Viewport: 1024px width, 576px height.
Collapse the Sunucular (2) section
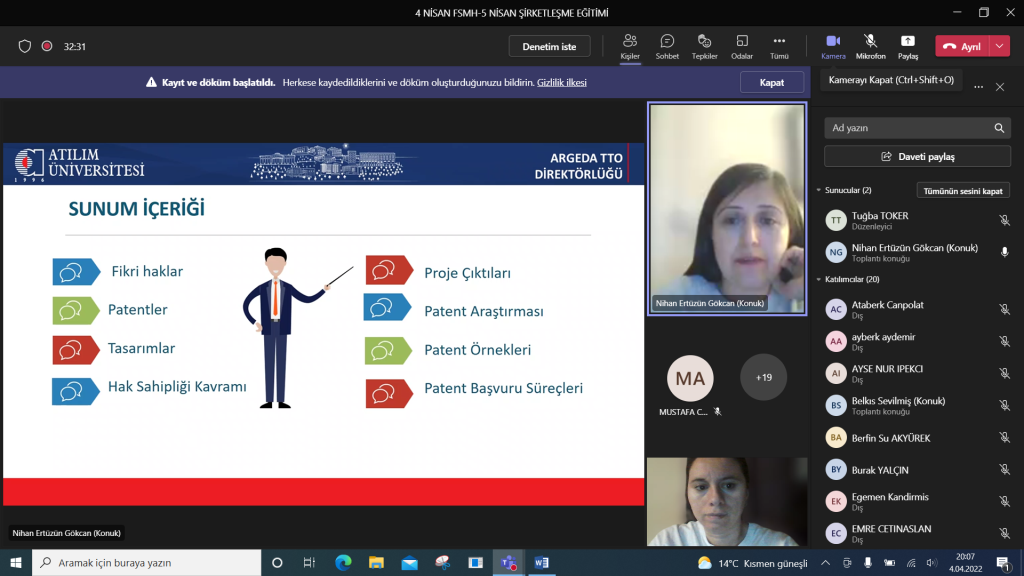[819, 190]
